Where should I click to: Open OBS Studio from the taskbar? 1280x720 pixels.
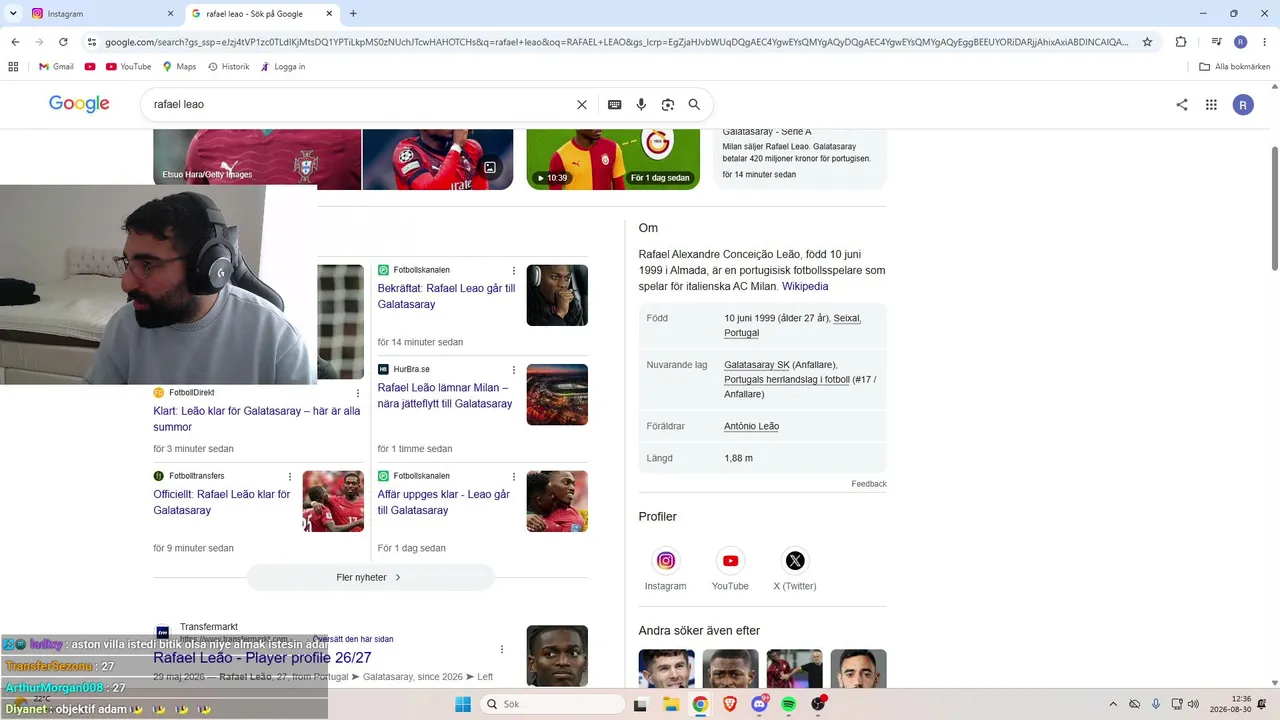pyautogui.click(x=818, y=704)
